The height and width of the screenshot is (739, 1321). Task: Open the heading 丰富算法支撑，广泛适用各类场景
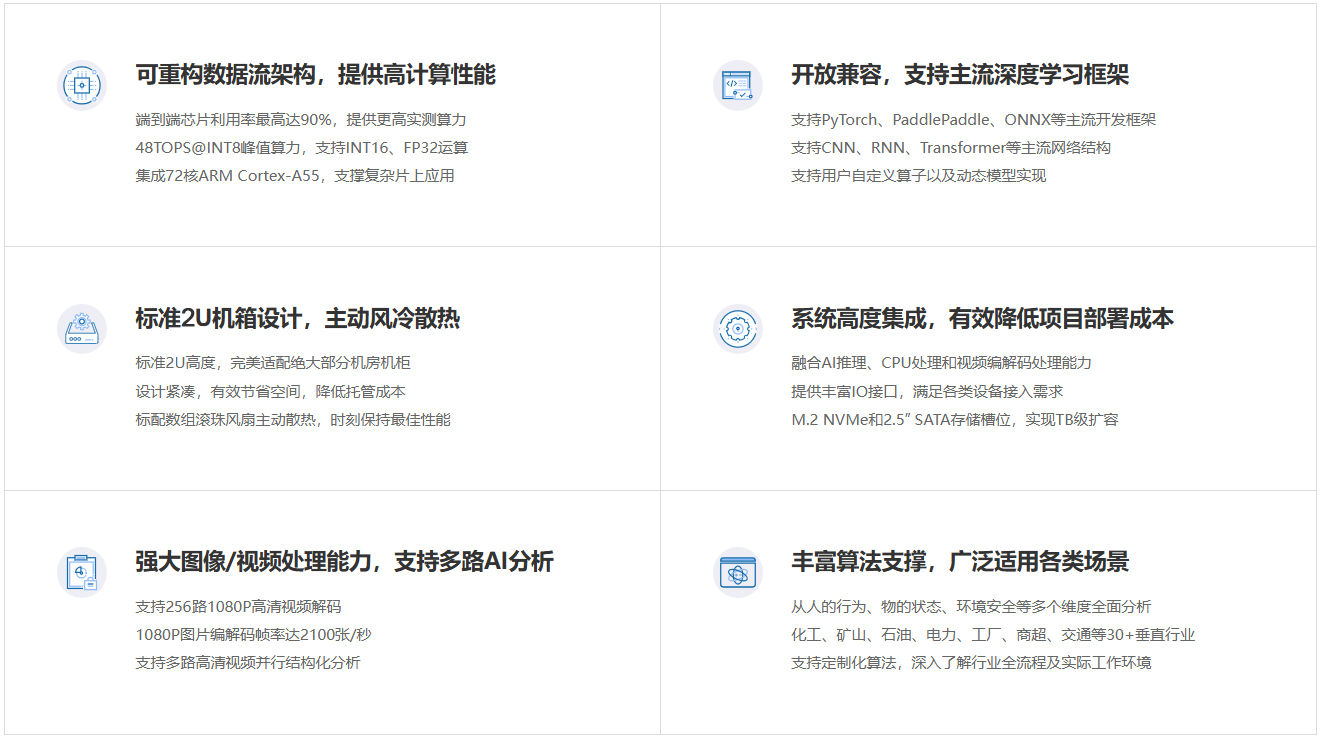point(960,562)
